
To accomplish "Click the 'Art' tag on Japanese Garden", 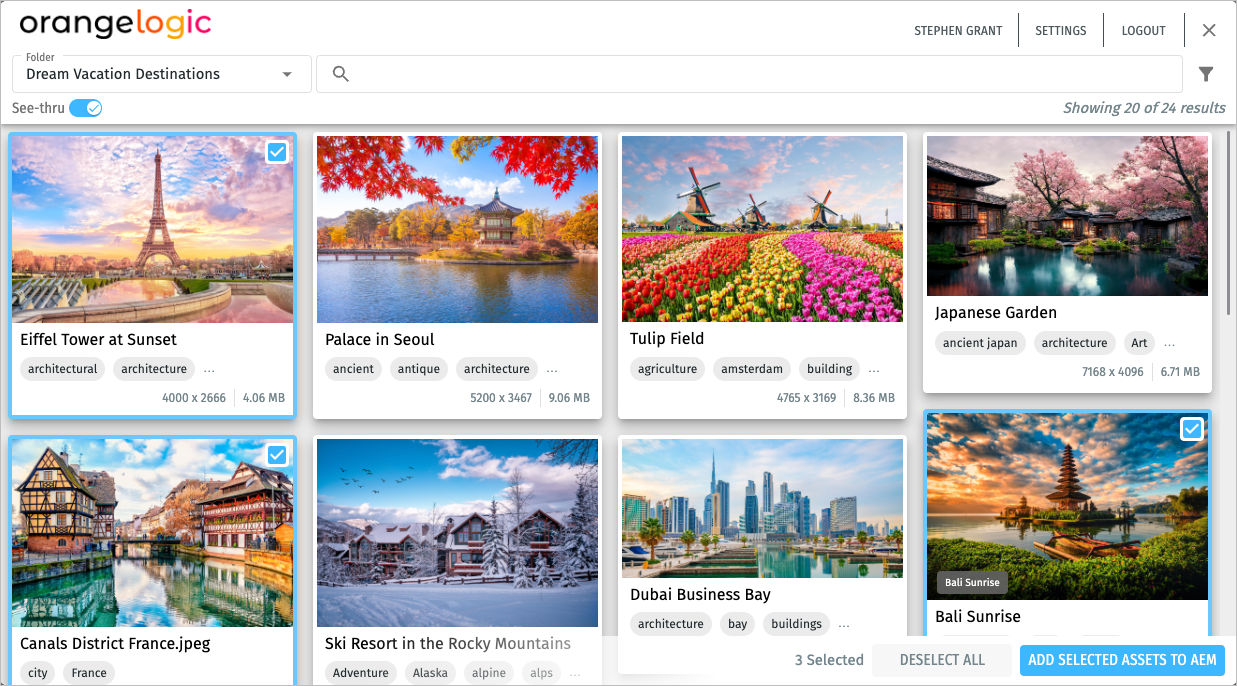I will pyautogui.click(x=1139, y=343).
